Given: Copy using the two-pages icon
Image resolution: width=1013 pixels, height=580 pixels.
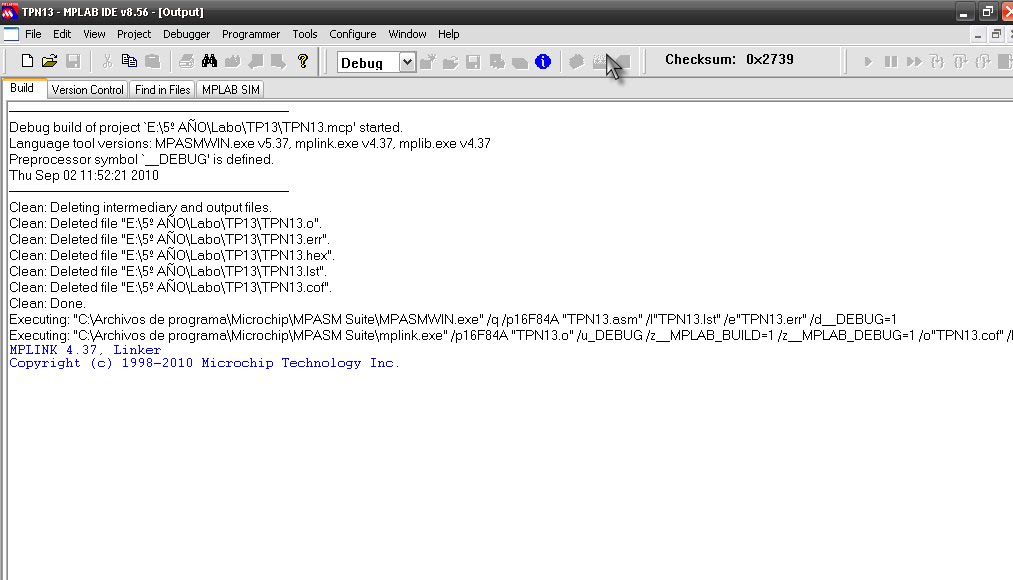Looking at the screenshot, I should pos(129,61).
